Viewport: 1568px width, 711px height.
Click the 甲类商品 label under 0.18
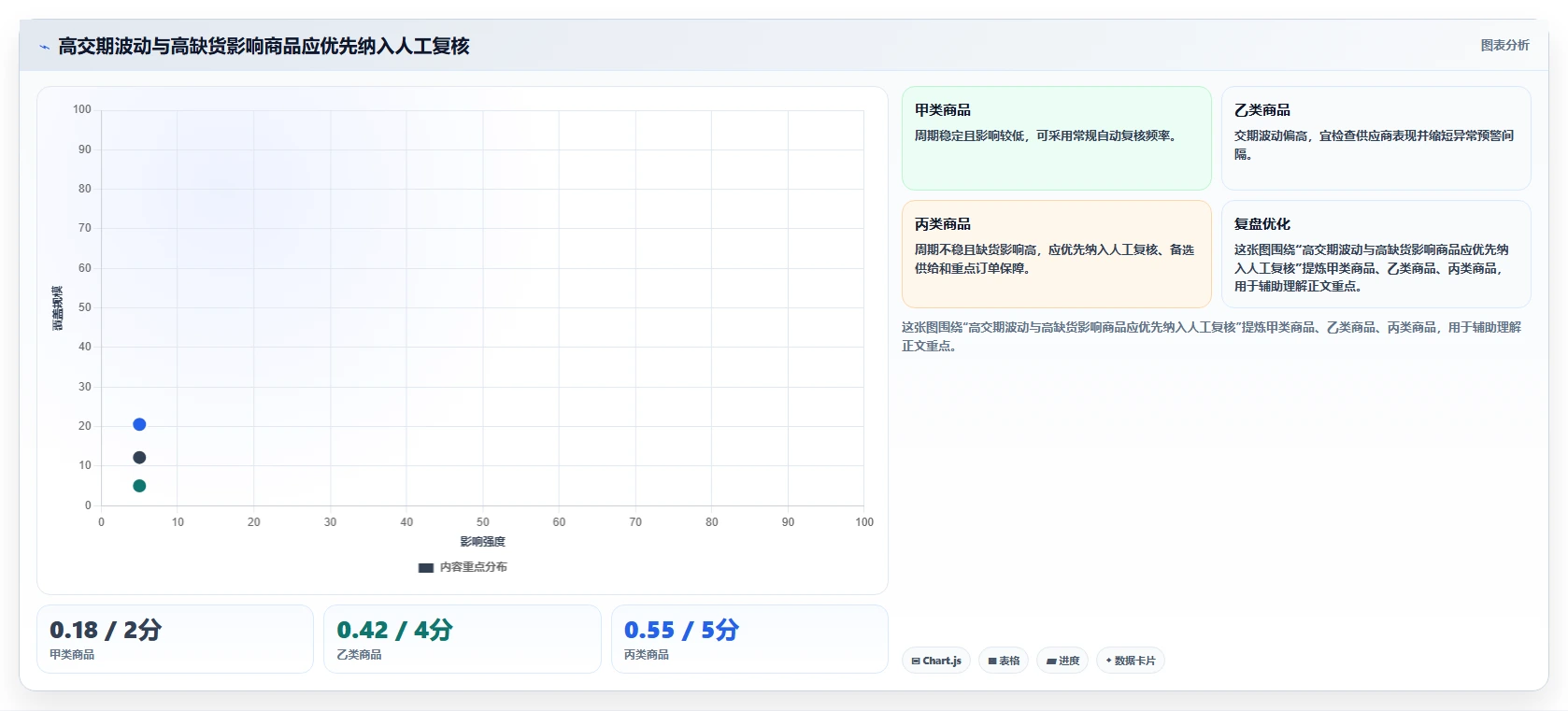[x=72, y=655]
